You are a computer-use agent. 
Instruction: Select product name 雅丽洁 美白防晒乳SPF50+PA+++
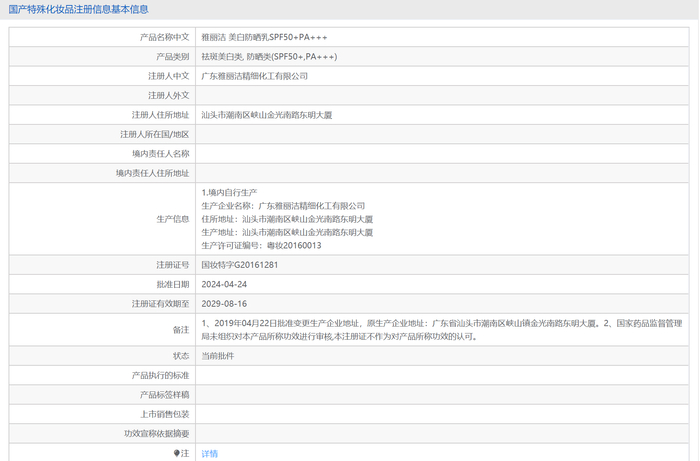point(264,37)
